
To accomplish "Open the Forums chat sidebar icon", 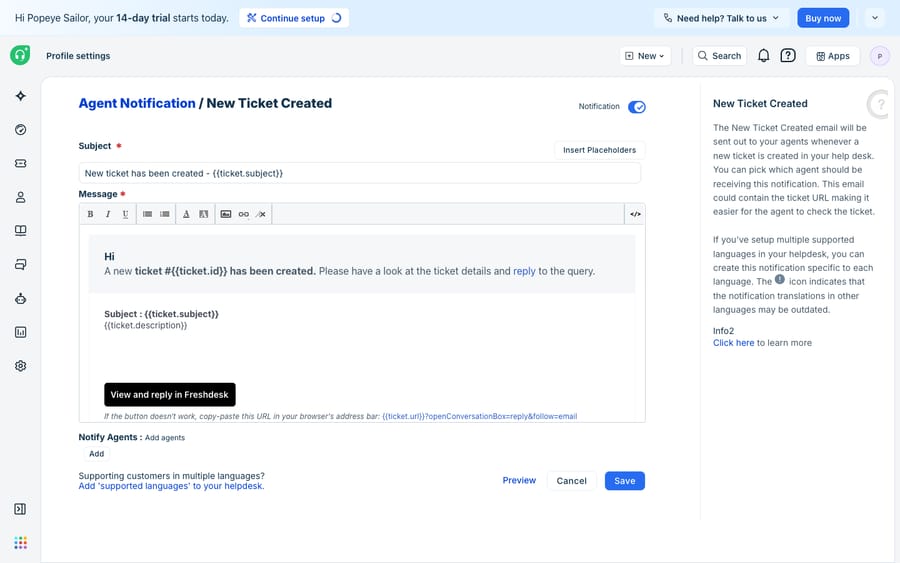I will [21, 265].
